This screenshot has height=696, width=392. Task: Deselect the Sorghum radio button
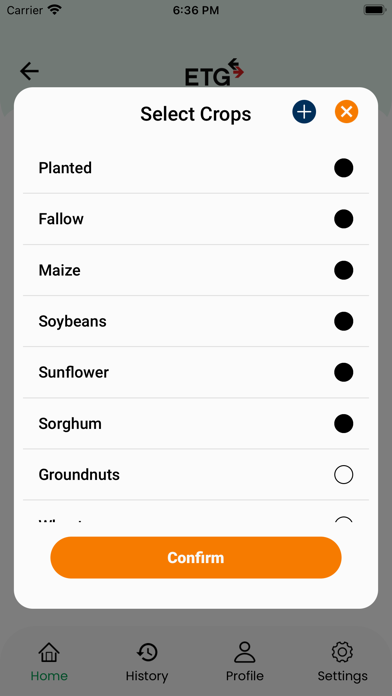[344, 424]
